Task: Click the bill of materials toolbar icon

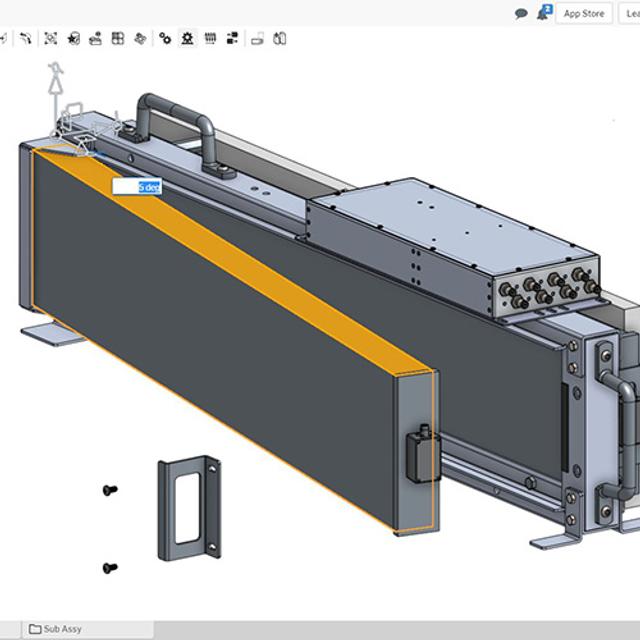Action: click(233, 39)
